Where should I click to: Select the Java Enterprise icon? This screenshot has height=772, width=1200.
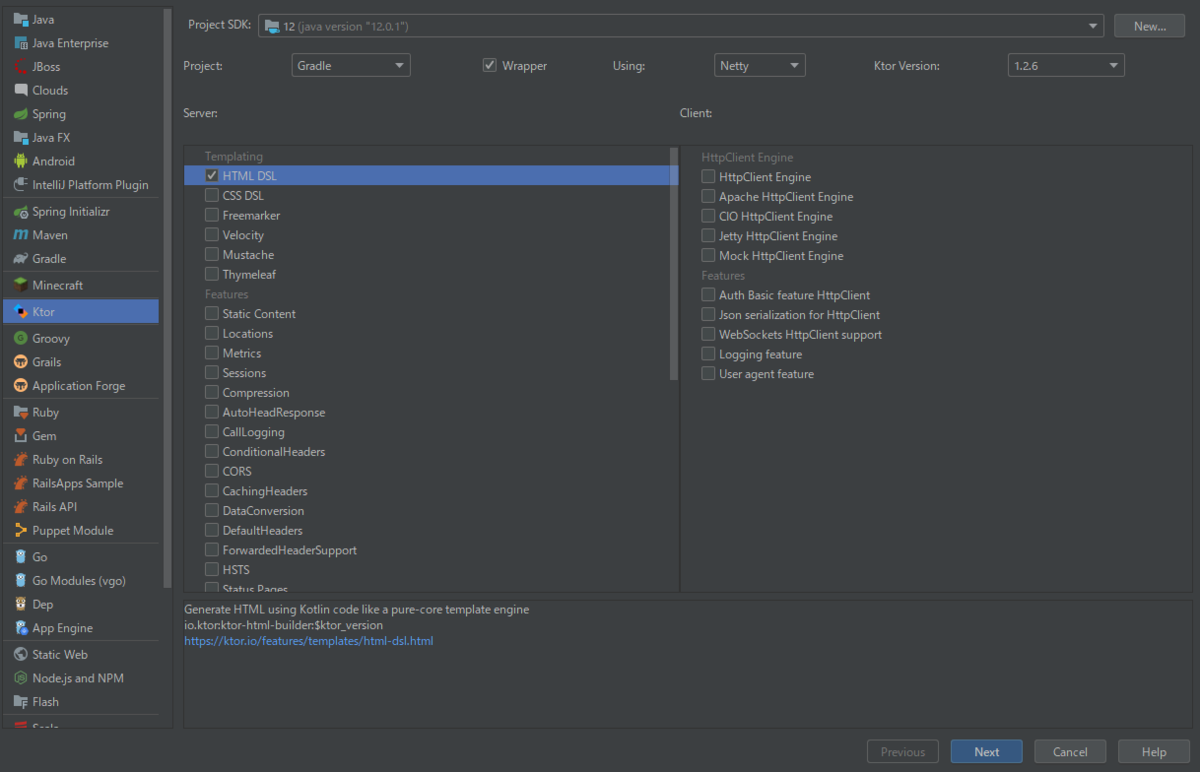click(x=21, y=43)
